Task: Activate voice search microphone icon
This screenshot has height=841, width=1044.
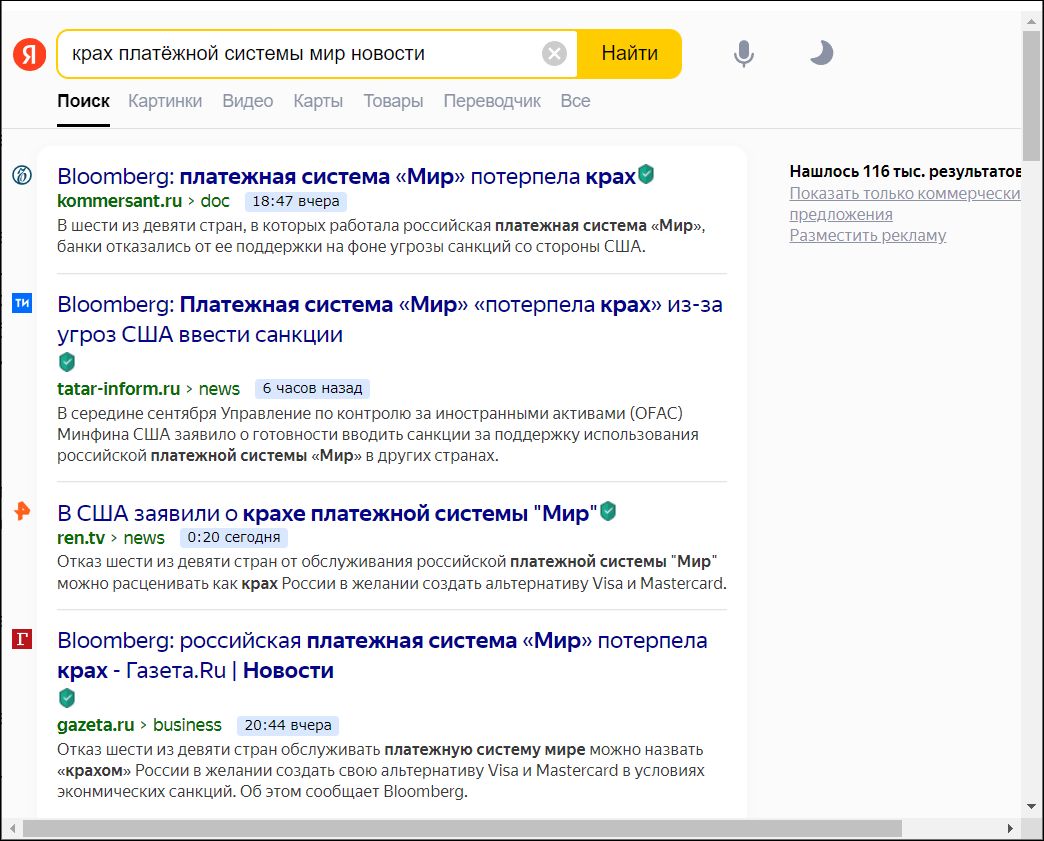Action: pos(743,54)
